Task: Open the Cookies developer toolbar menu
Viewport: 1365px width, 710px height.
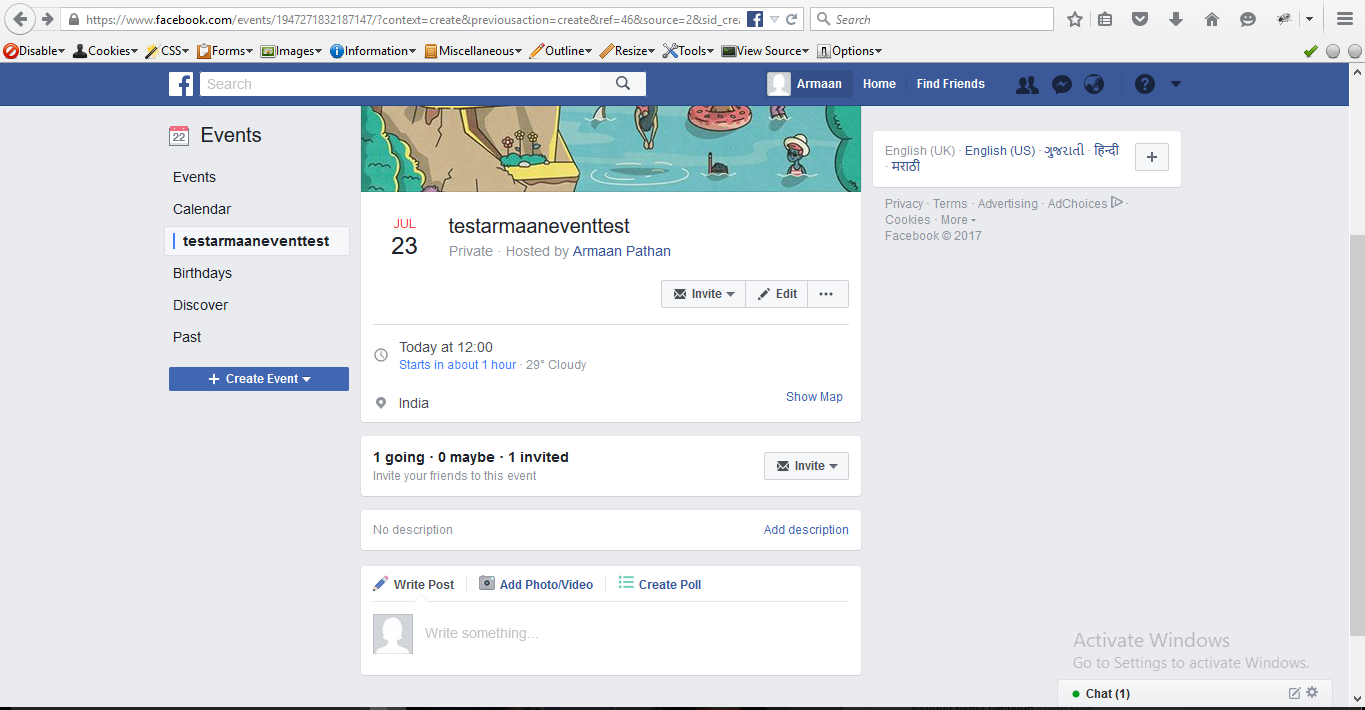Action: coord(106,51)
